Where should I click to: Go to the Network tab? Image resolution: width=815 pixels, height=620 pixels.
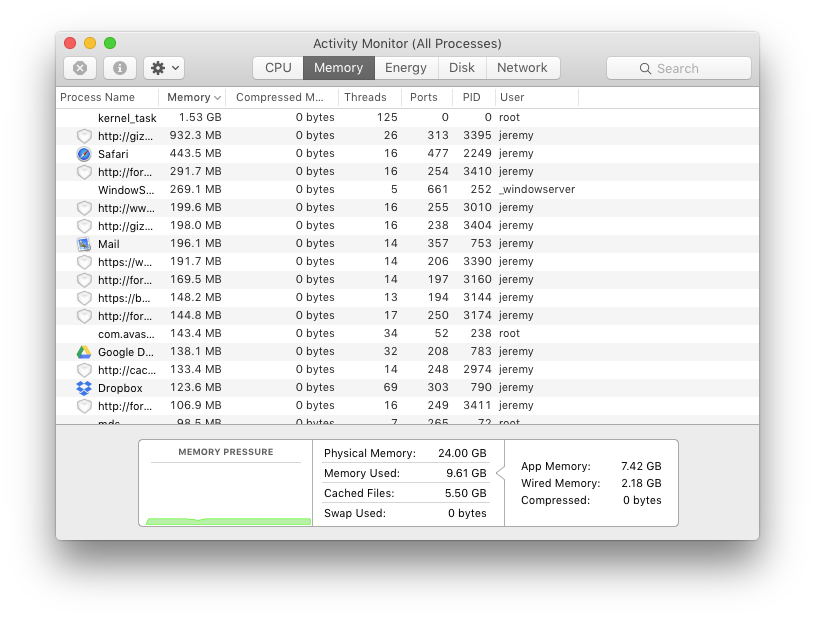coord(522,68)
